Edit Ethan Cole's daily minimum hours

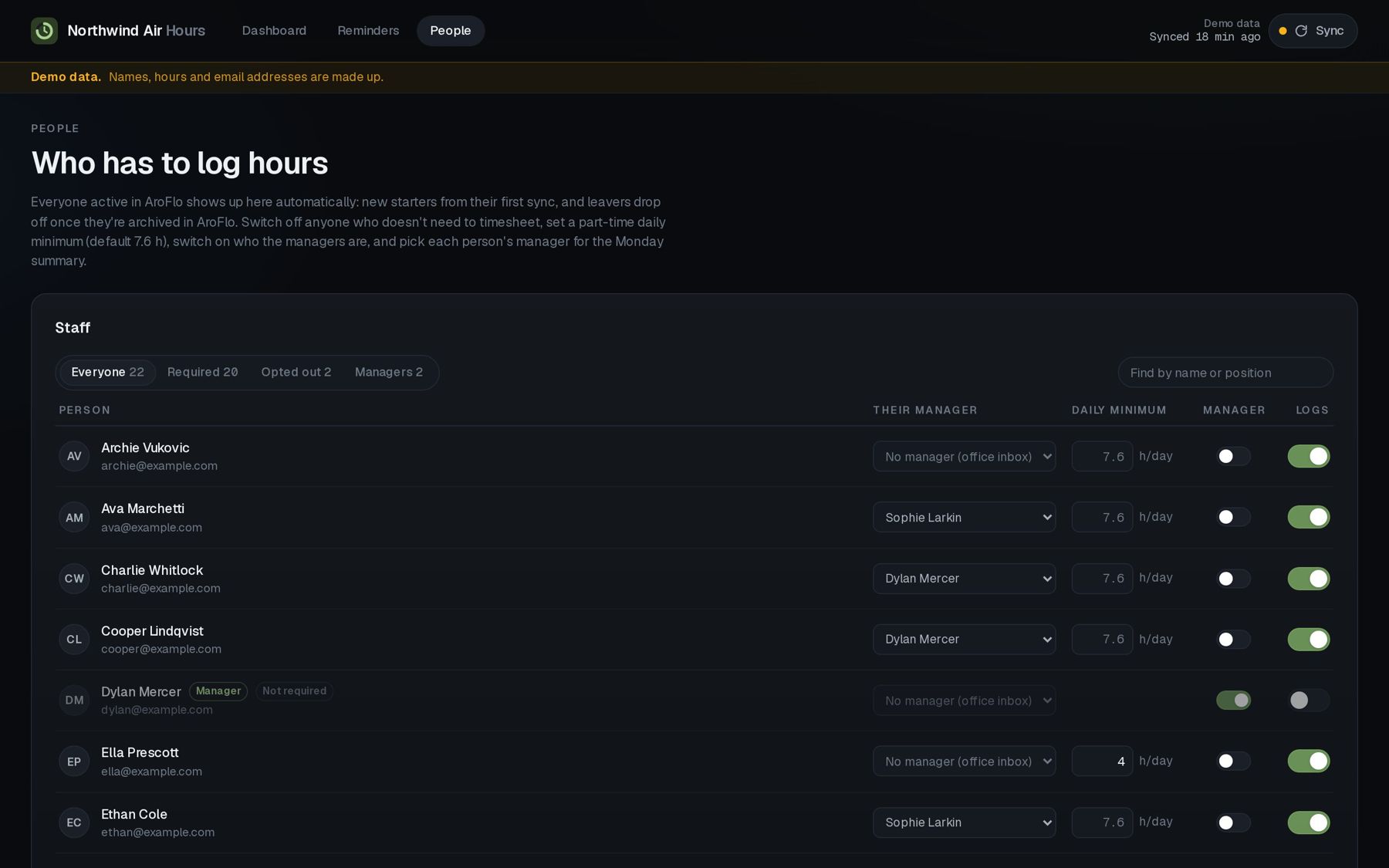pyautogui.click(x=1102, y=822)
